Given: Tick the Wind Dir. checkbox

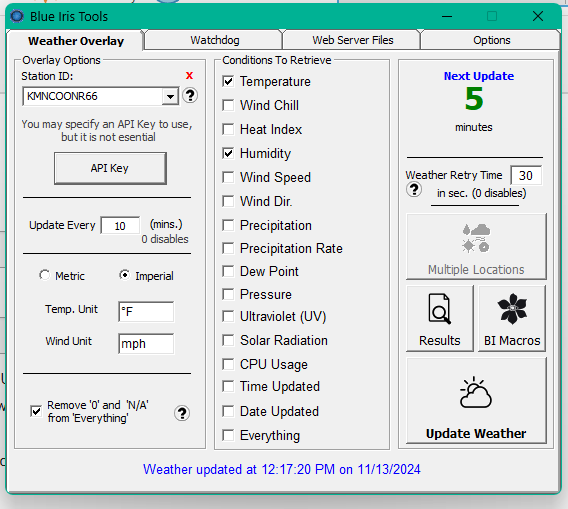Looking at the screenshot, I should (228, 201).
